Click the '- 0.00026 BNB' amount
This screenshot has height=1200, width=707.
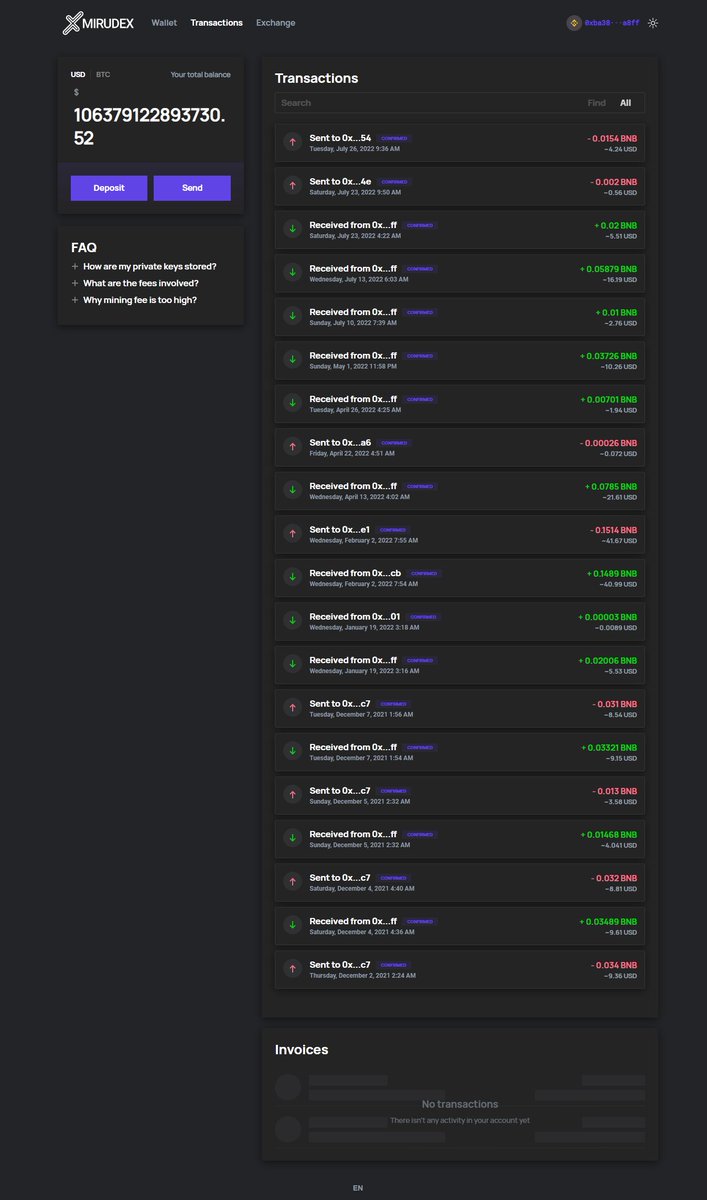click(x=608, y=442)
